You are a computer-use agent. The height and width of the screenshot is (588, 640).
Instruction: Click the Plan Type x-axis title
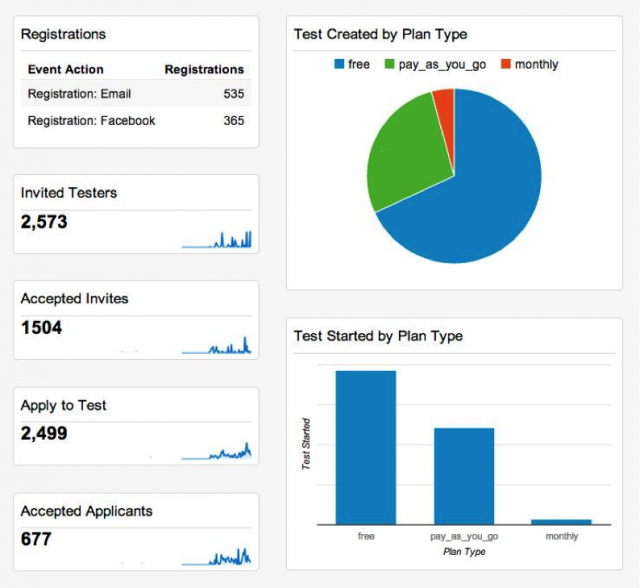pos(464,552)
